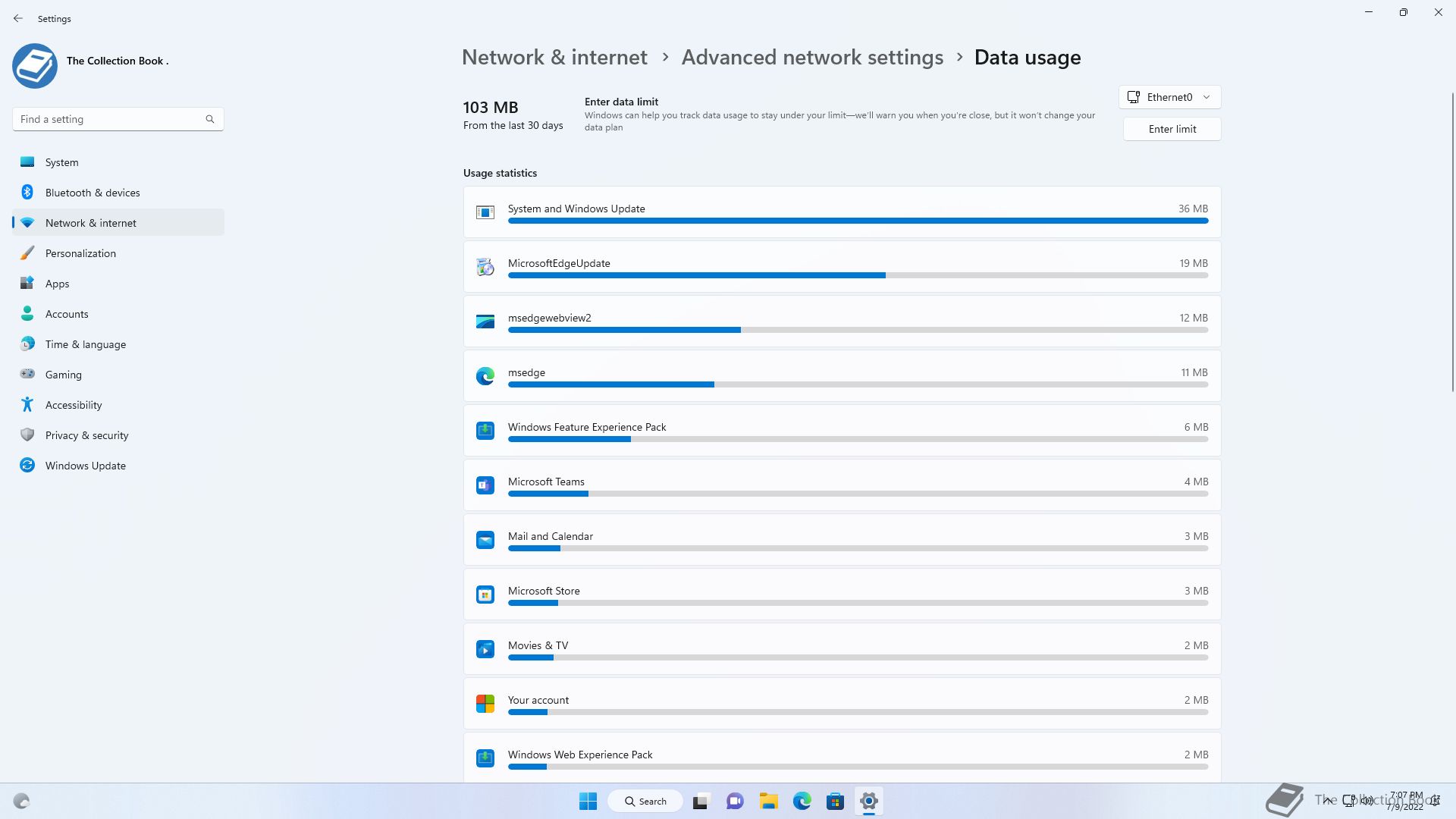Click the Your account row label

(x=538, y=700)
